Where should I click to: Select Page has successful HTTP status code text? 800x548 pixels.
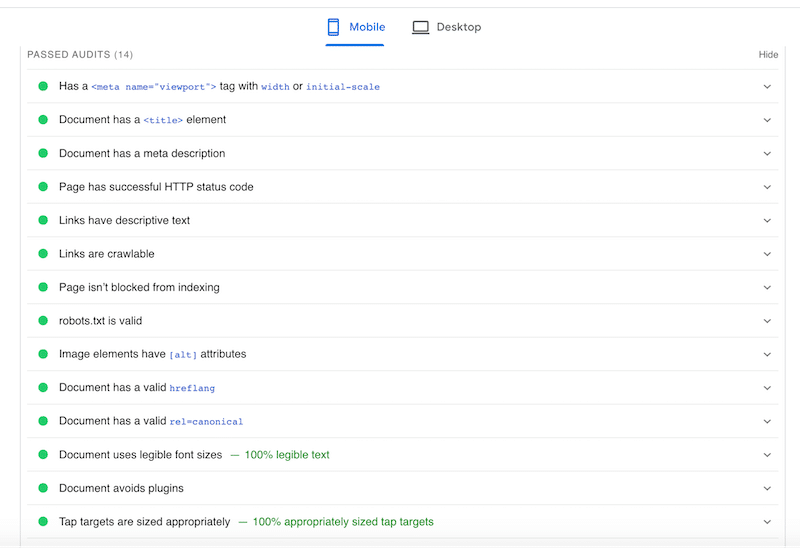(156, 187)
